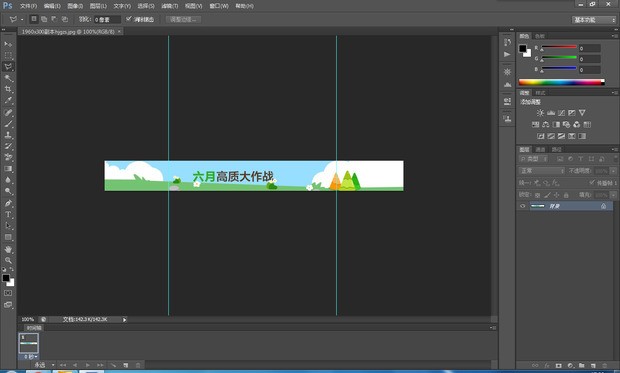Open the Window menu
Screen dimensions: 620x373
coord(219,6)
